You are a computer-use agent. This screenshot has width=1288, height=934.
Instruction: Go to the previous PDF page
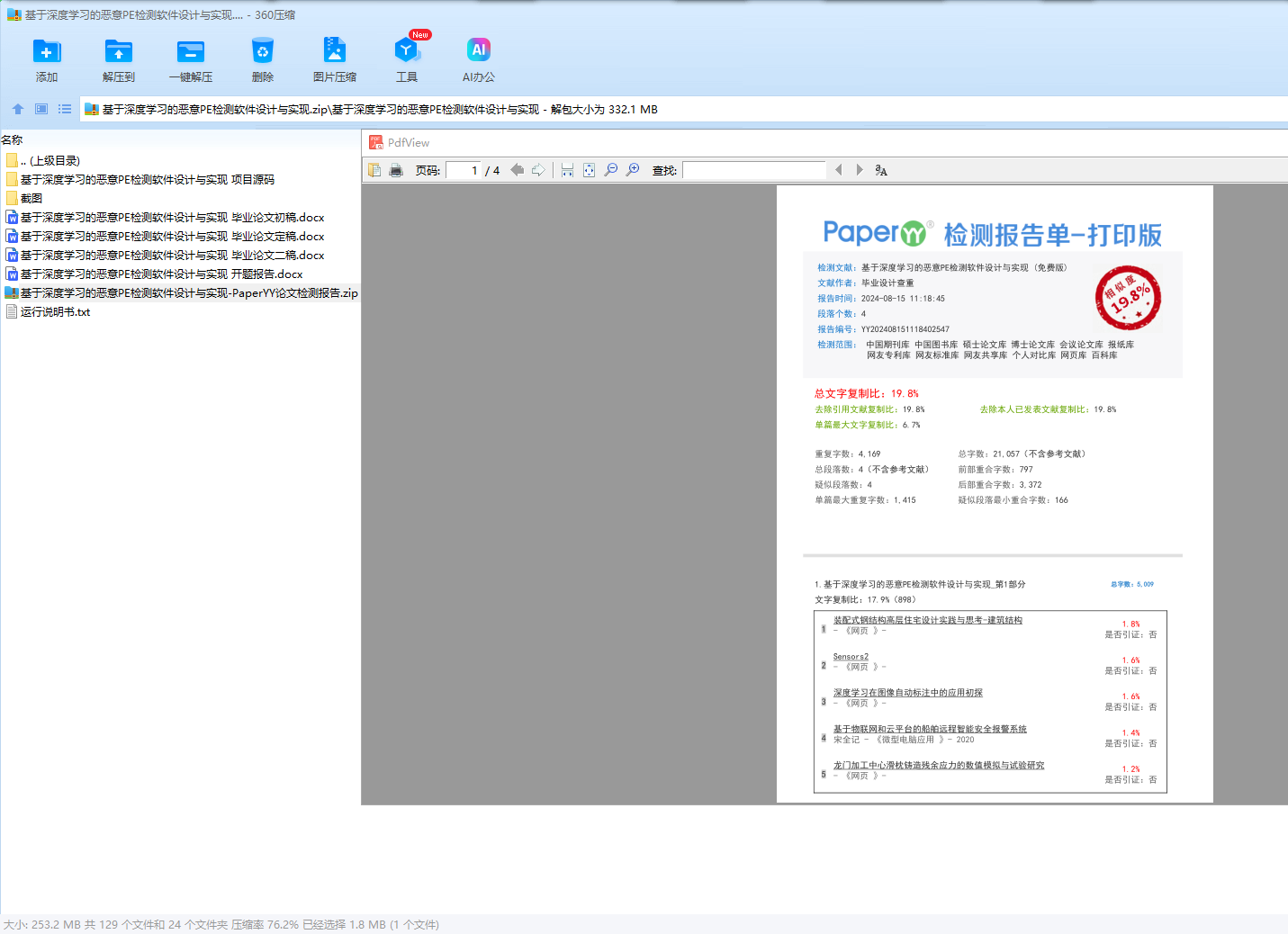517,170
